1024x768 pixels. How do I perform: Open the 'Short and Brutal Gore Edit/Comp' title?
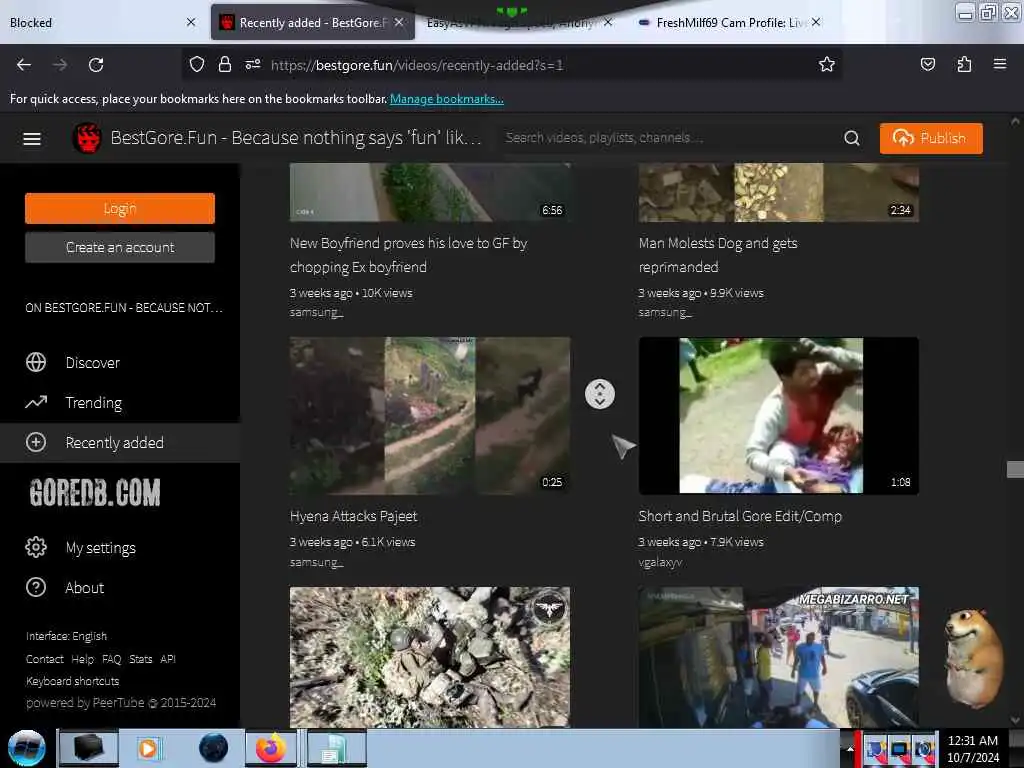point(740,516)
